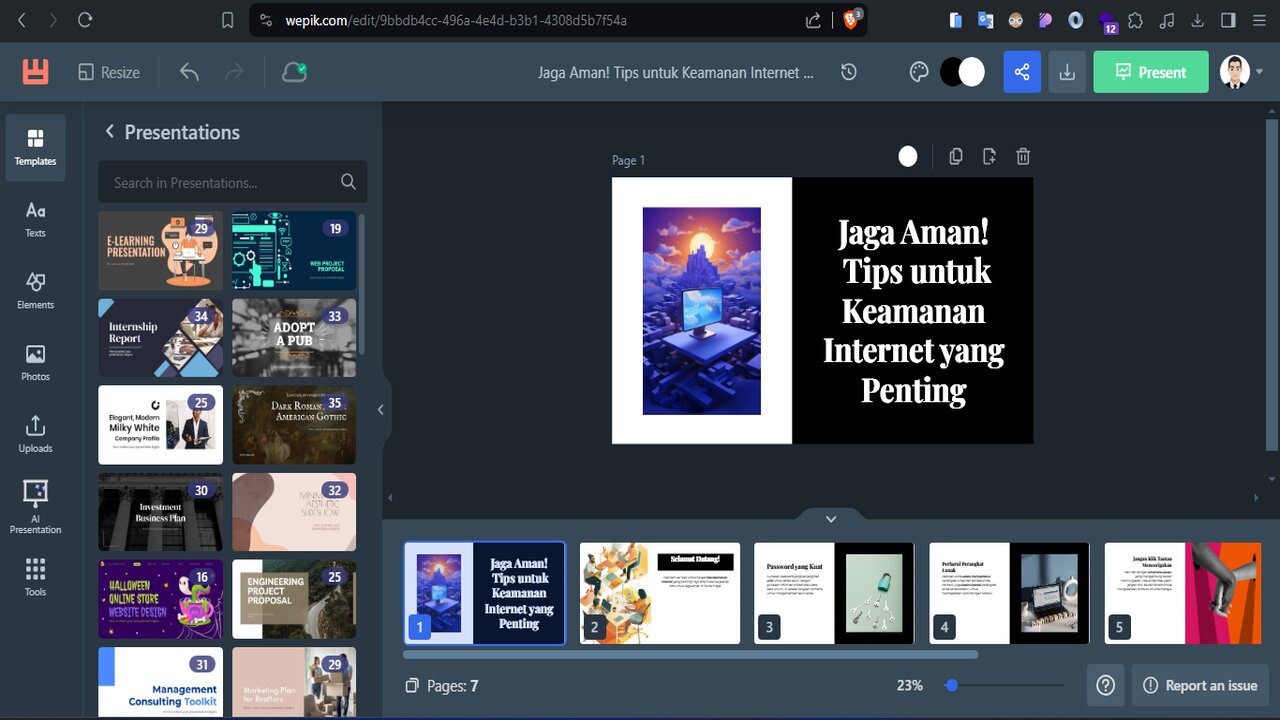Open the color palette theme icon
Viewport: 1280px width, 720px height.
point(919,72)
